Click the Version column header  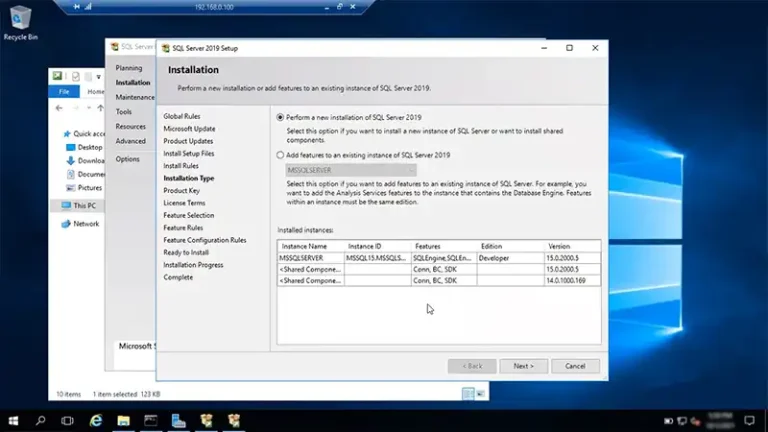pos(572,246)
